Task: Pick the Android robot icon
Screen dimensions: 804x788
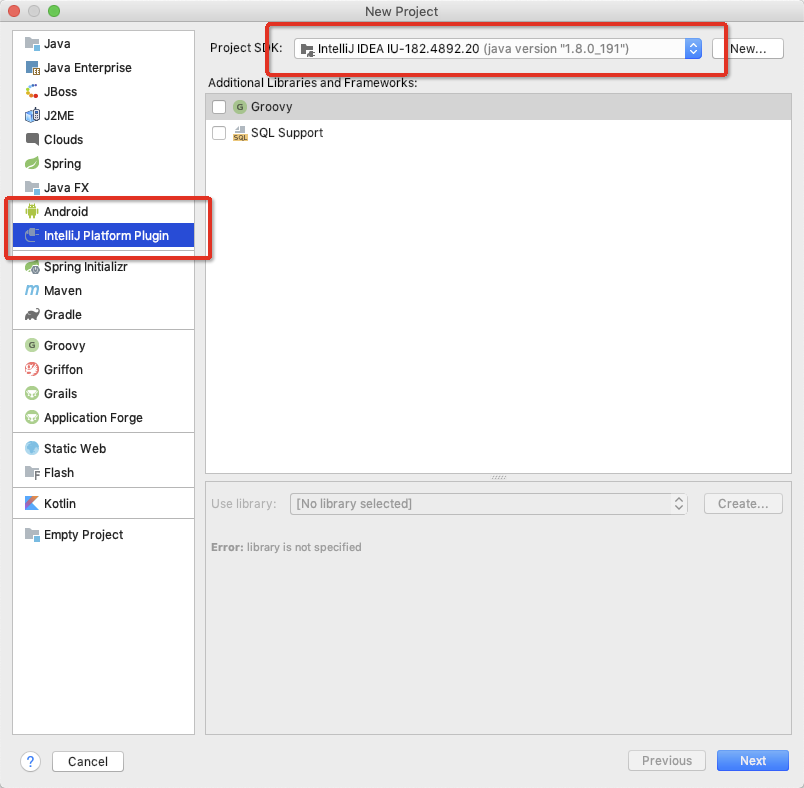Action: pos(32,211)
